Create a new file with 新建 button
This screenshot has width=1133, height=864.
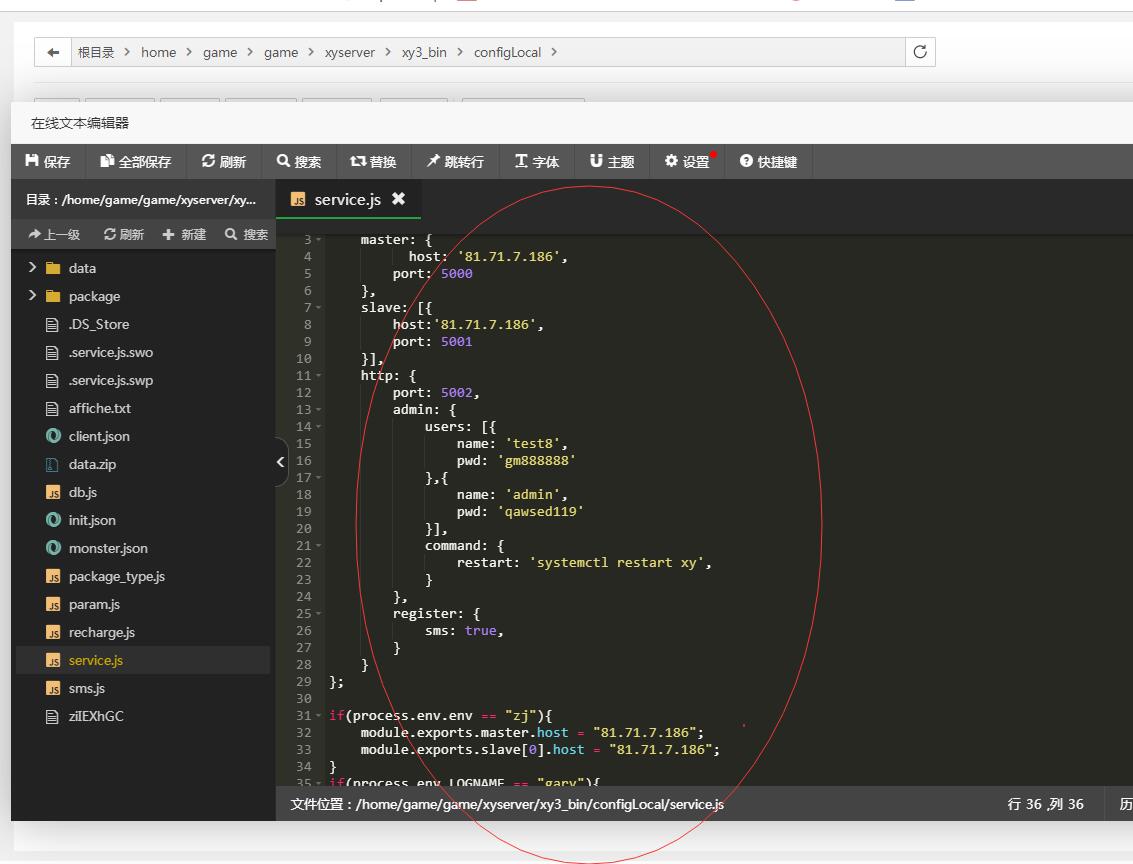tap(184, 234)
